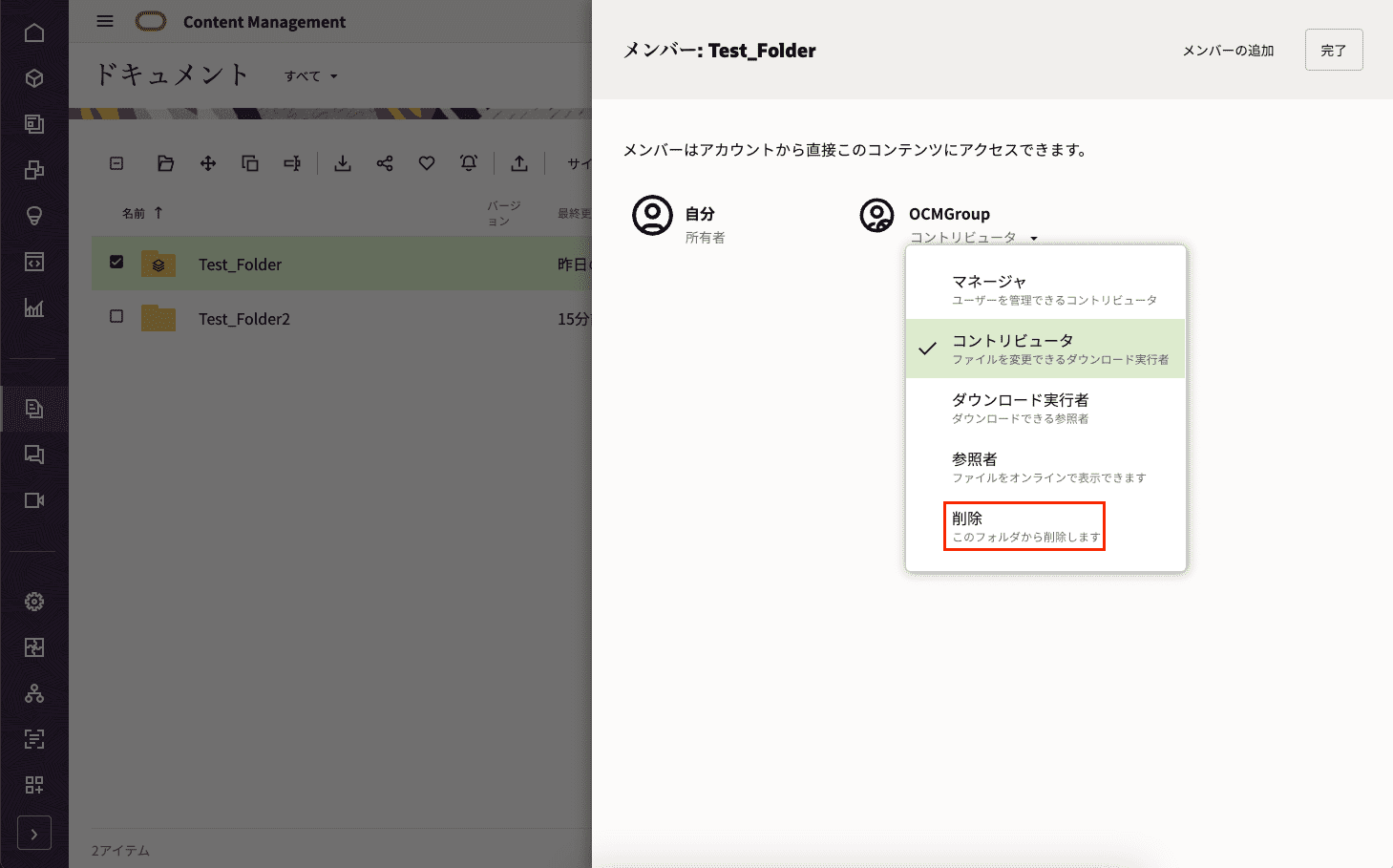Open the Documents icon in the sidebar

pos(34,409)
